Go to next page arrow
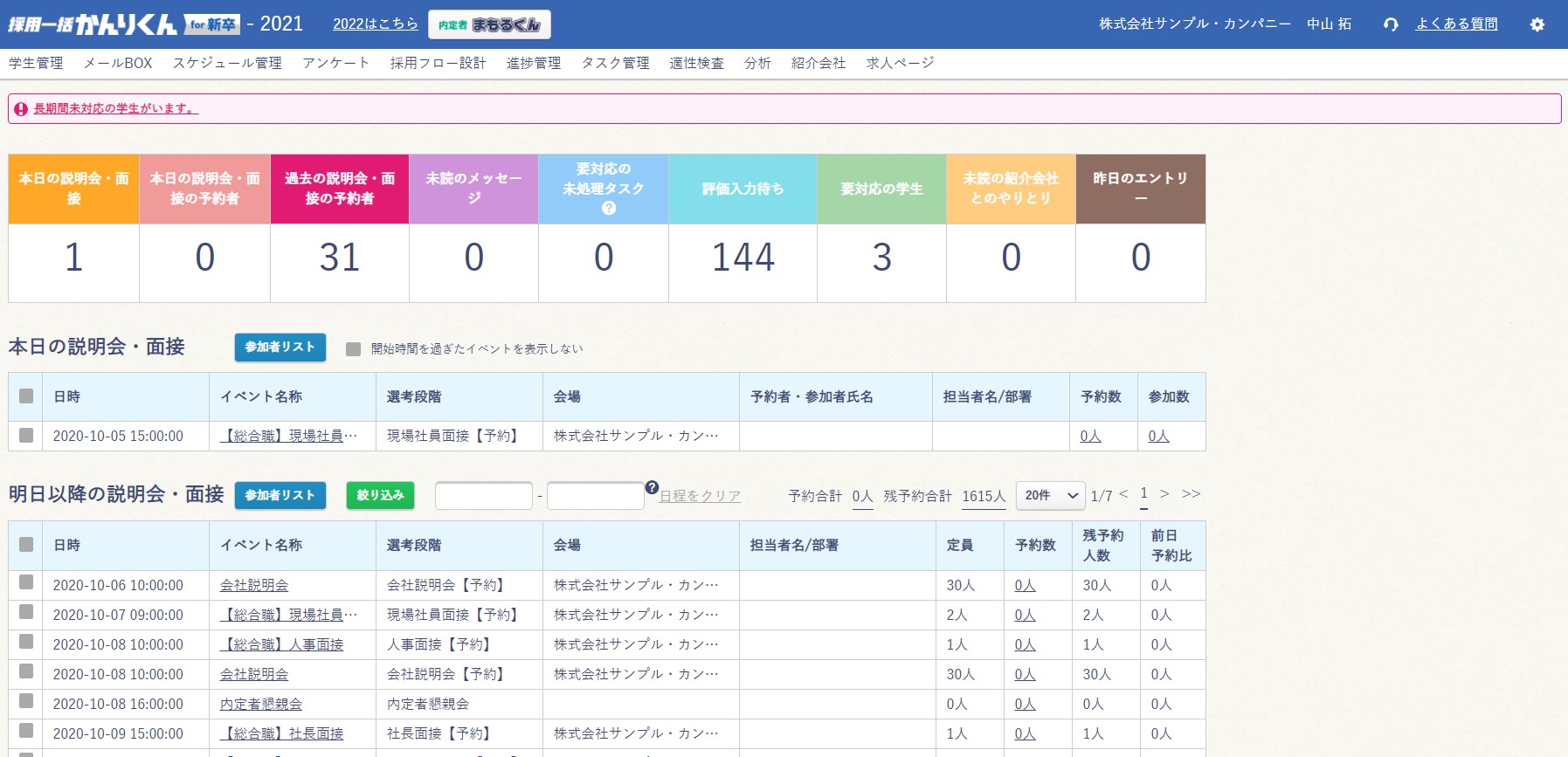 [1164, 494]
